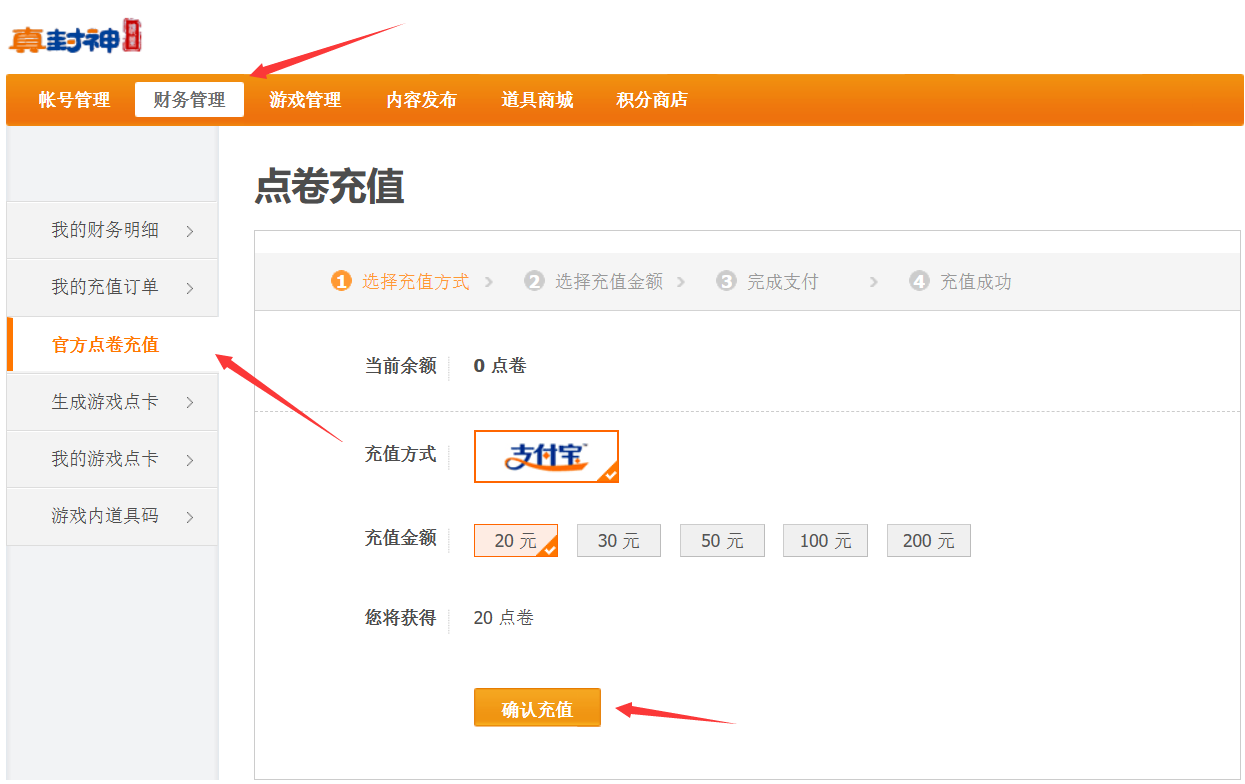Choose the 200 元 recharge amount

point(928,541)
